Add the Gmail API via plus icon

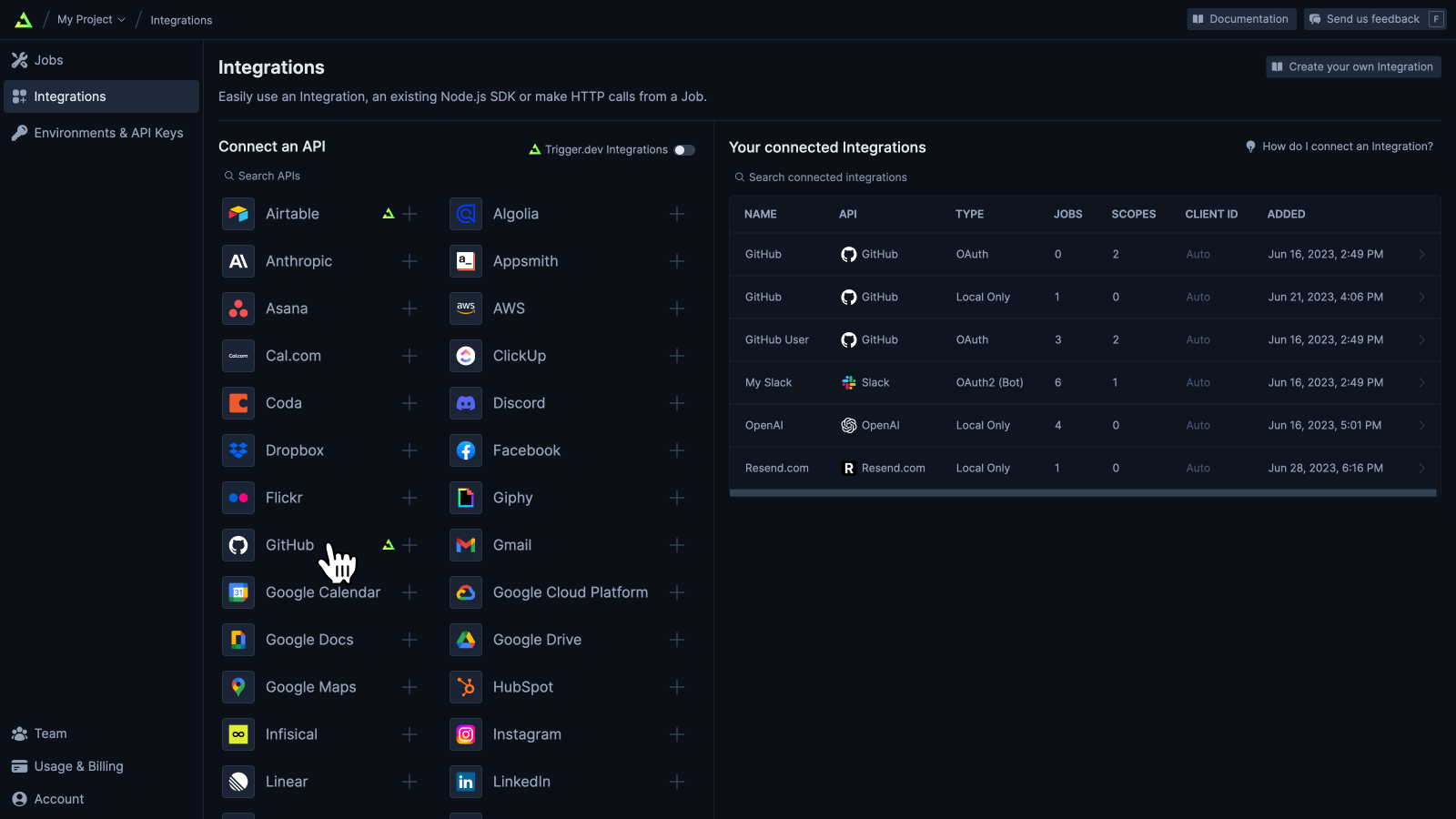[677, 545]
